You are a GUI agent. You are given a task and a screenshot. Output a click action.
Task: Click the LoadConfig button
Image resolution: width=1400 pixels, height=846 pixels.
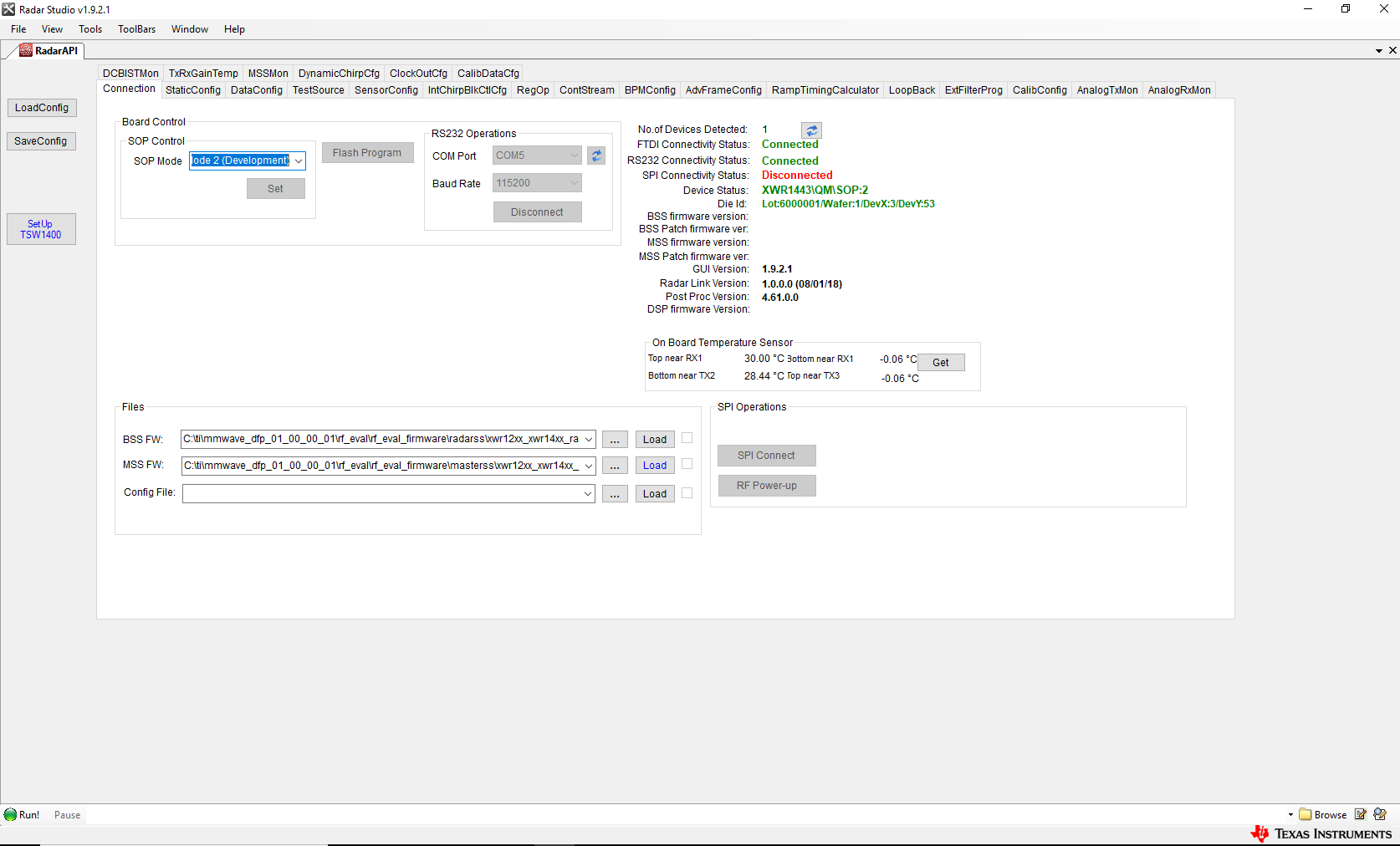coord(42,108)
